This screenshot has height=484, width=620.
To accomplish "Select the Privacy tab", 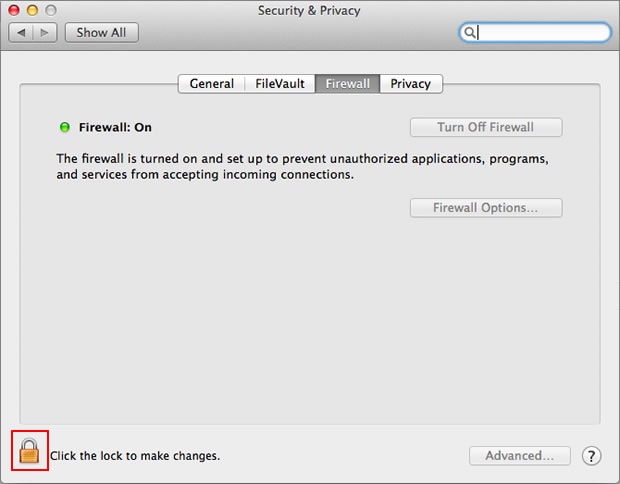I will [x=411, y=84].
